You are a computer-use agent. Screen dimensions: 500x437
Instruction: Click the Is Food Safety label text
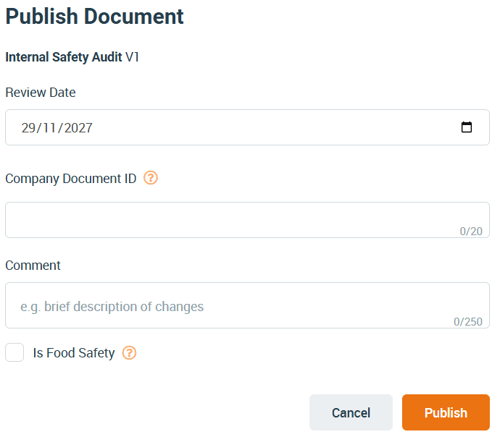(x=74, y=353)
